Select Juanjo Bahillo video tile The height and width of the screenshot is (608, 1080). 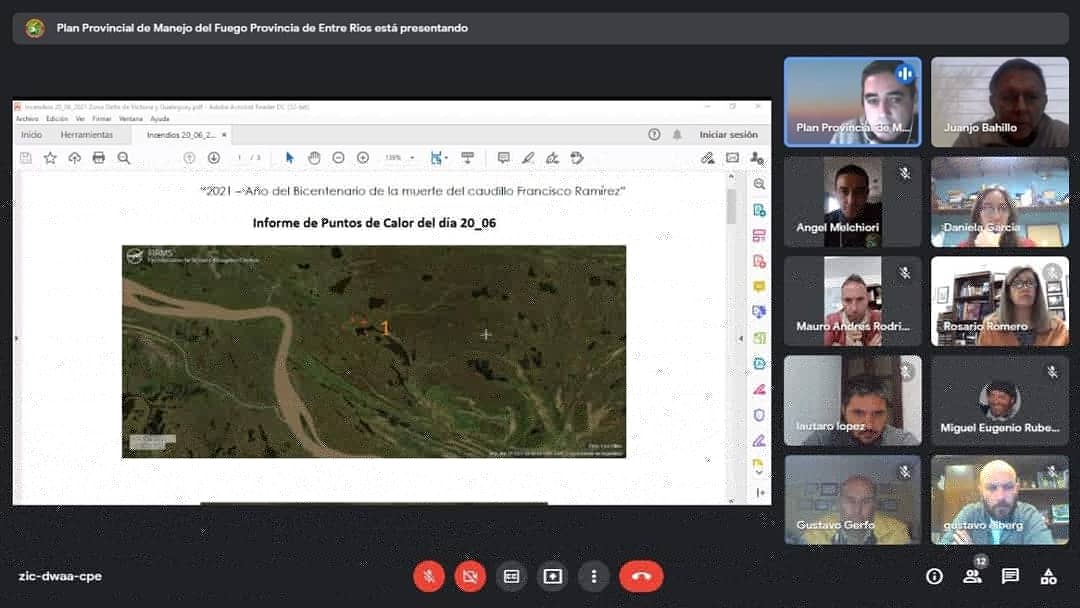pos(999,102)
